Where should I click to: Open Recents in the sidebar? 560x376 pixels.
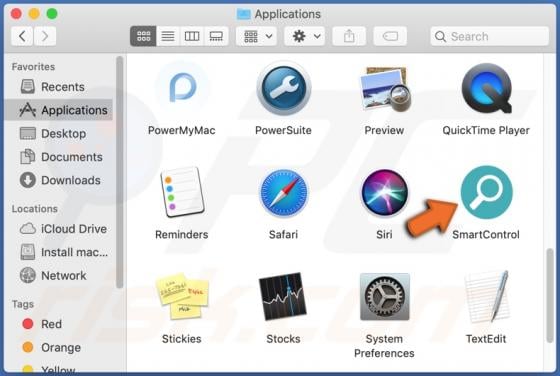pos(59,87)
